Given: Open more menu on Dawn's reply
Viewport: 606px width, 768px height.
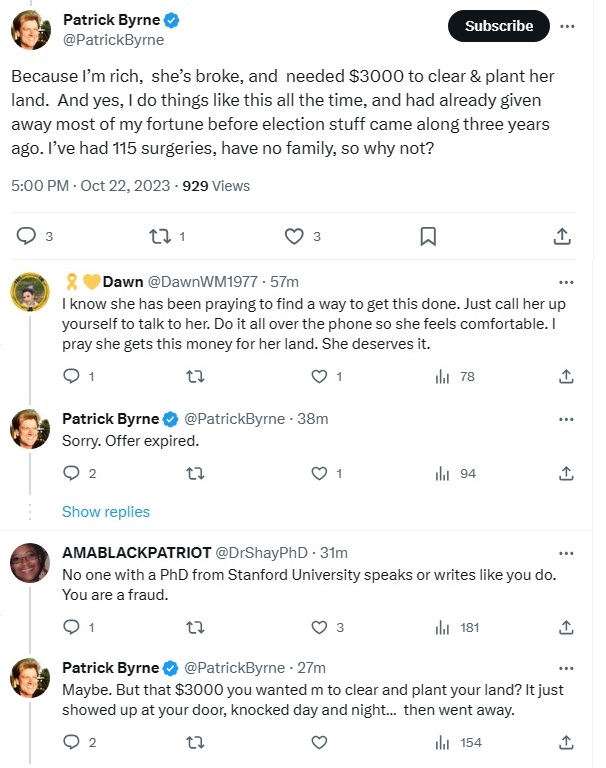Looking at the screenshot, I should click(566, 282).
